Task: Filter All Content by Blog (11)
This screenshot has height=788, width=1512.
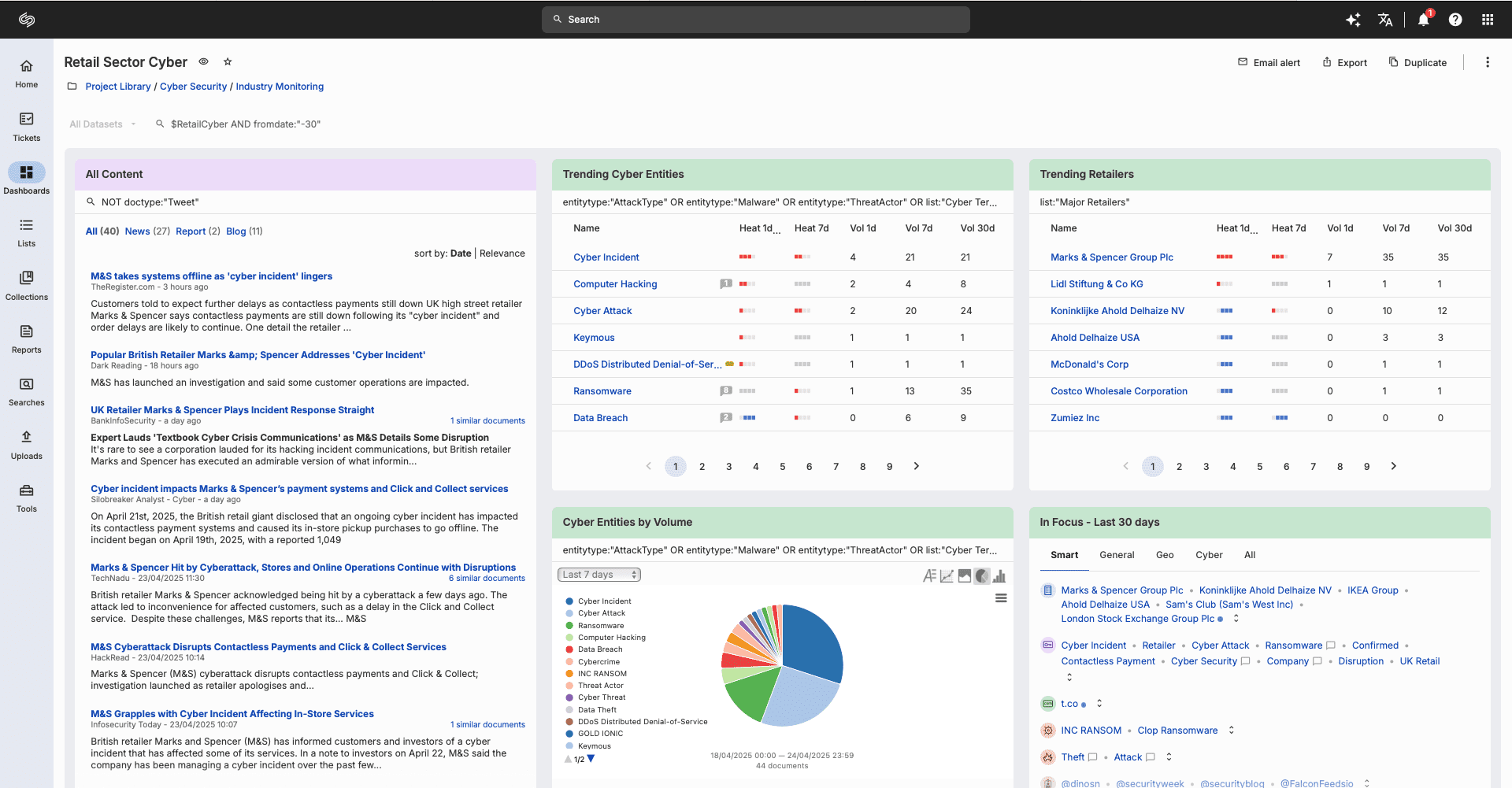Action: 244,231
